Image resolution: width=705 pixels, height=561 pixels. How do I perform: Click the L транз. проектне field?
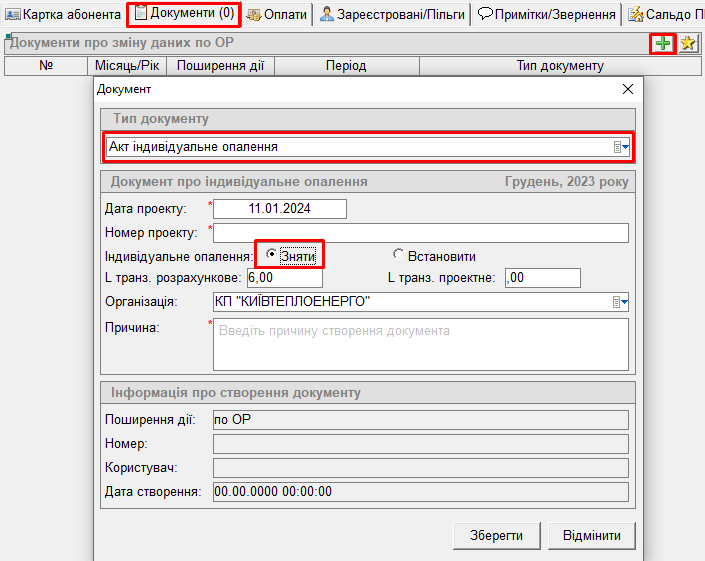pyautogui.click(x=542, y=277)
